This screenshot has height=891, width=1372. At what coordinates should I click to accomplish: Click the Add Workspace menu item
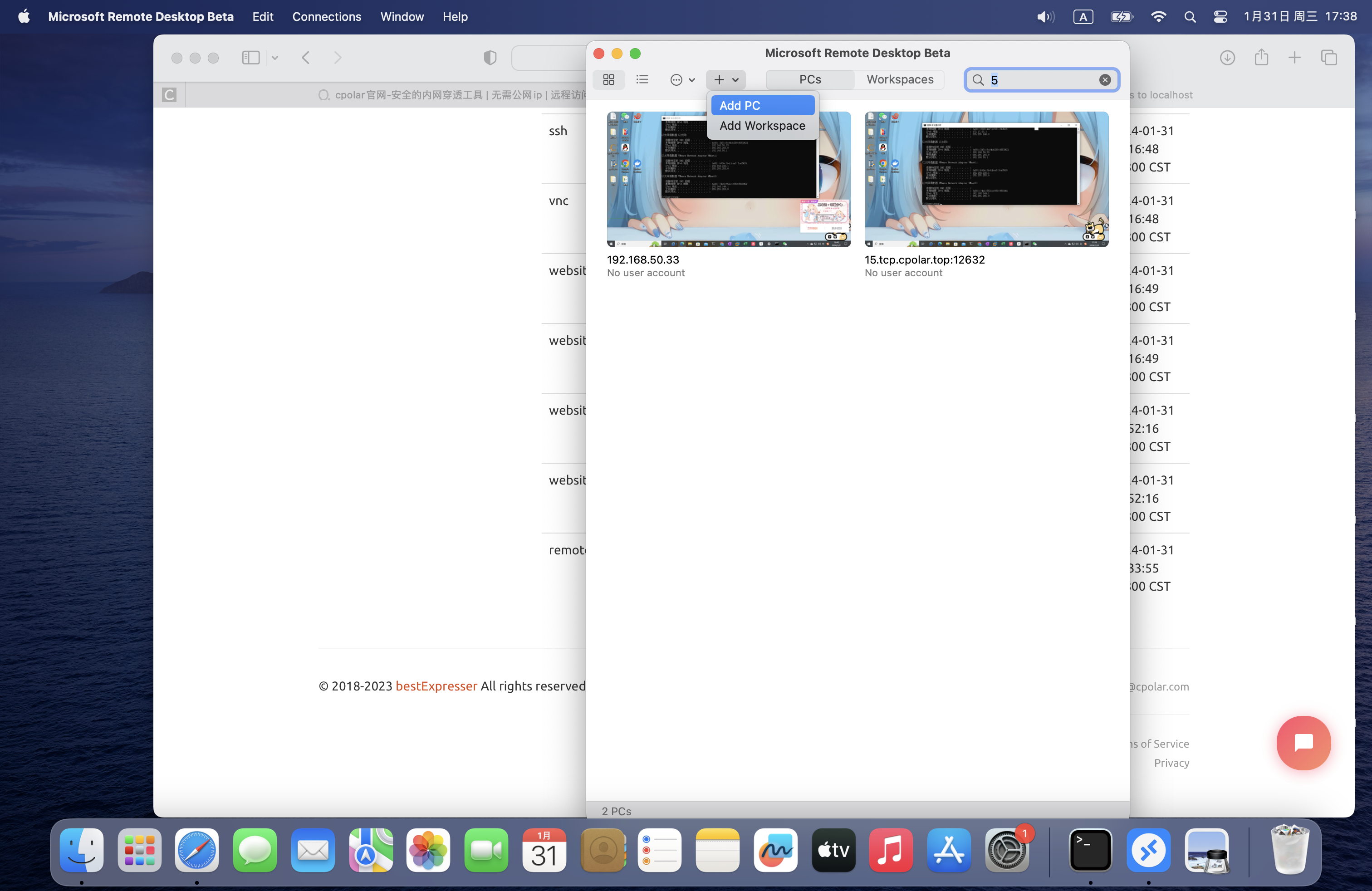pos(762,126)
